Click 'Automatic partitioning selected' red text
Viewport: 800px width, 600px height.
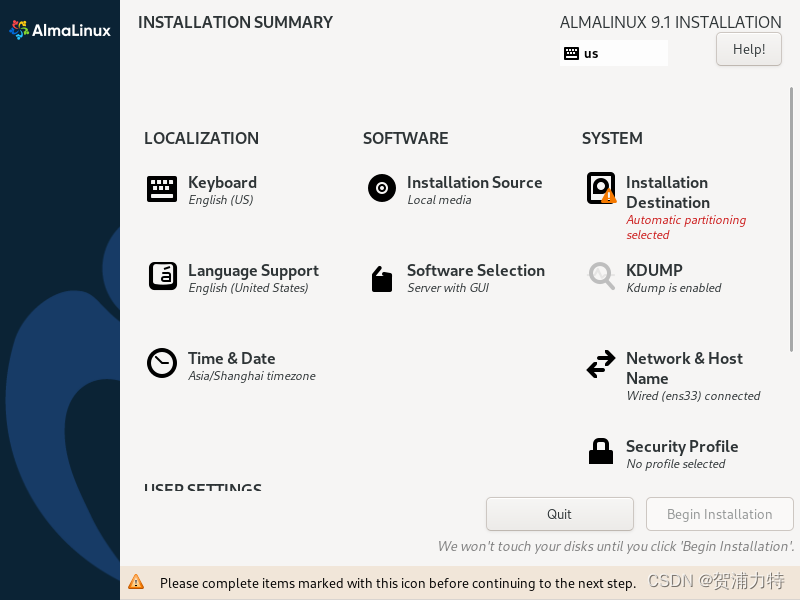coord(686,227)
